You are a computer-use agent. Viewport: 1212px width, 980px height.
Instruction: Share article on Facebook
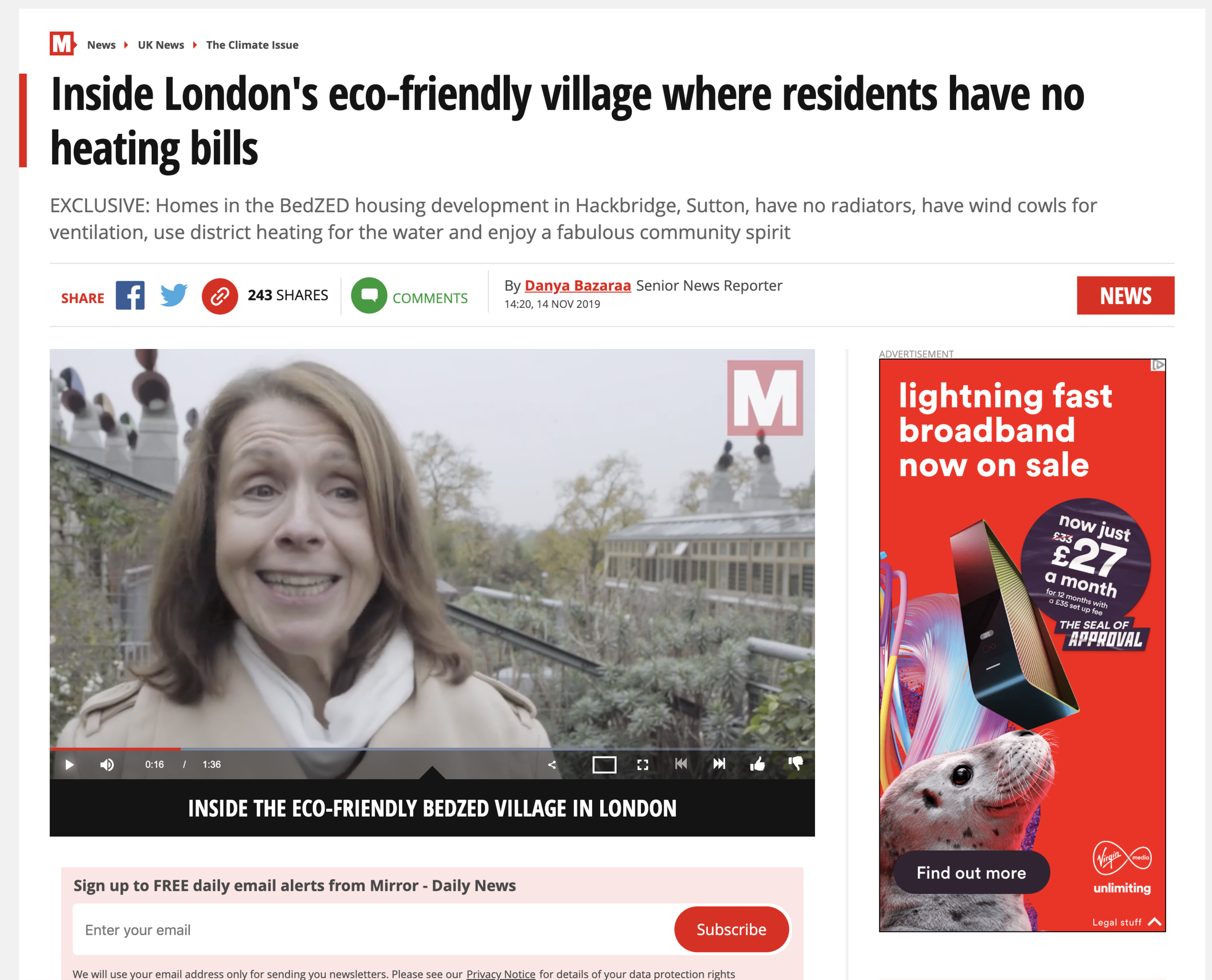point(130,295)
